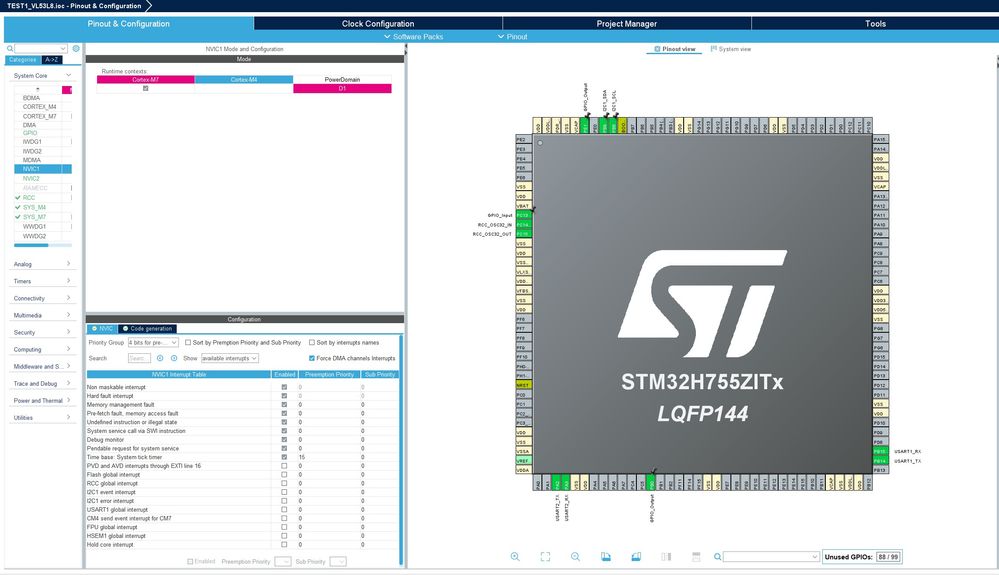Image resolution: width=999 pixels, height=575 pixels.
Task: Click the I2C1_SDA pin on top edge
Action: pos(603,125)
